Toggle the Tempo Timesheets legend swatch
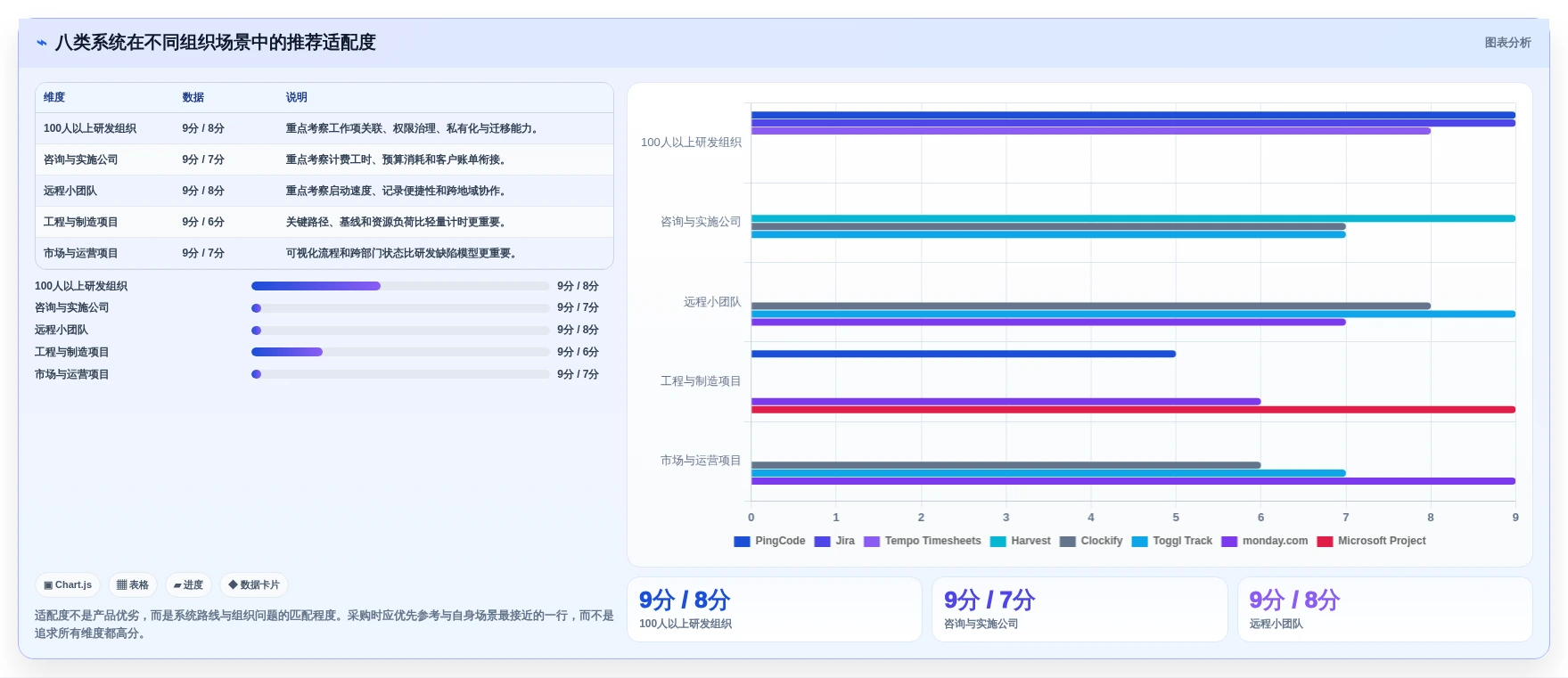The height and width of the screenshot is (678, 1568). click(872, 542)
